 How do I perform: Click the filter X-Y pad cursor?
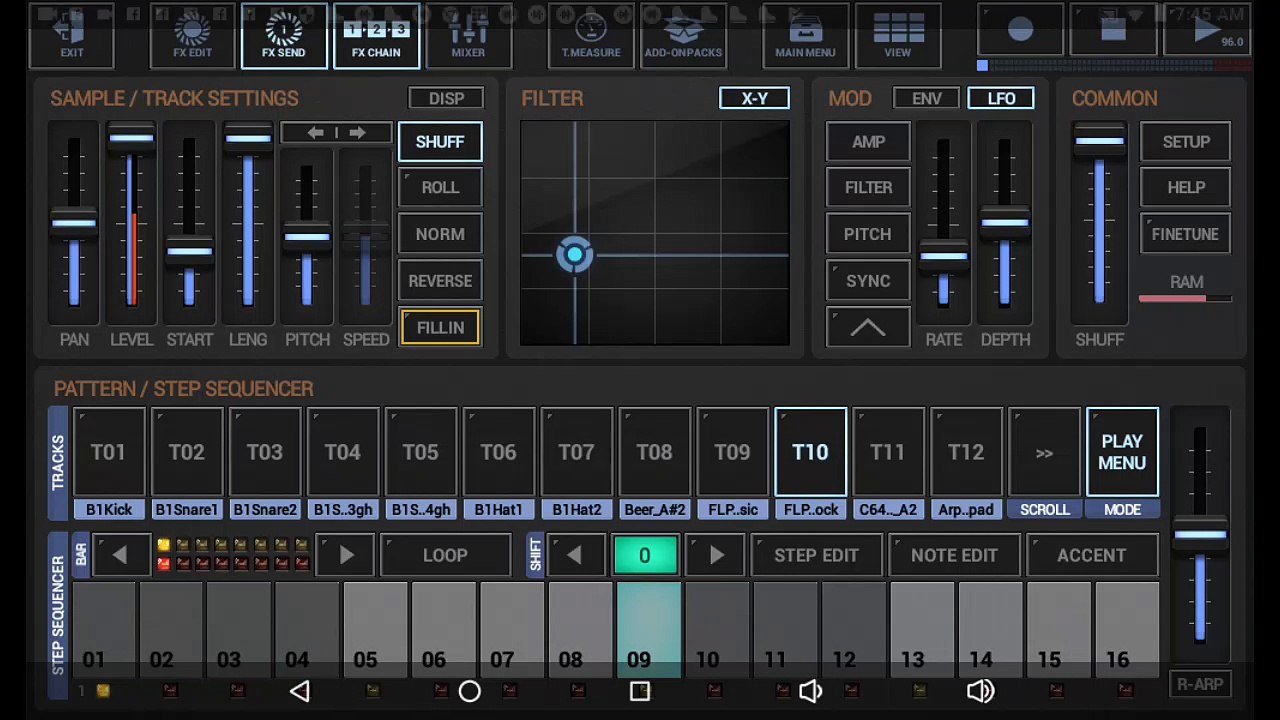pos(575,255)
